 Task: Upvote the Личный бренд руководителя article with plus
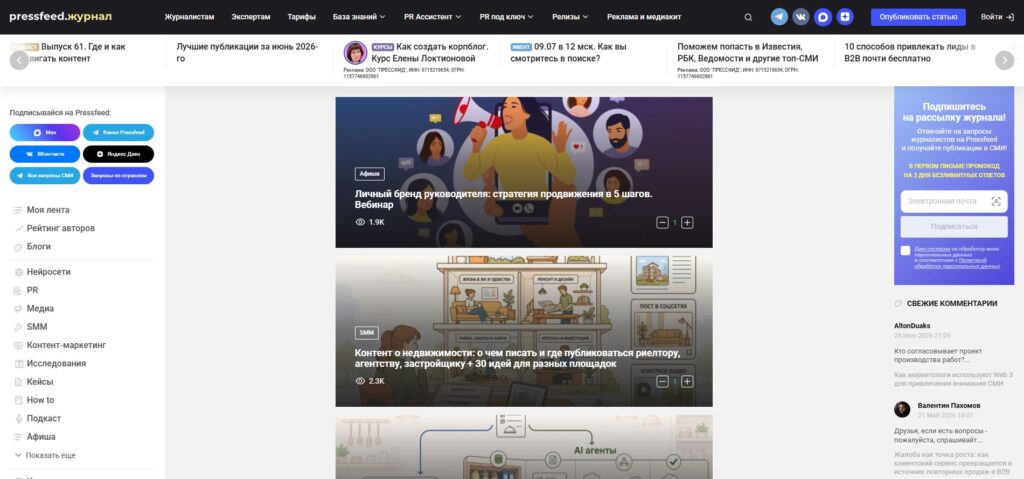click(687, 223)
